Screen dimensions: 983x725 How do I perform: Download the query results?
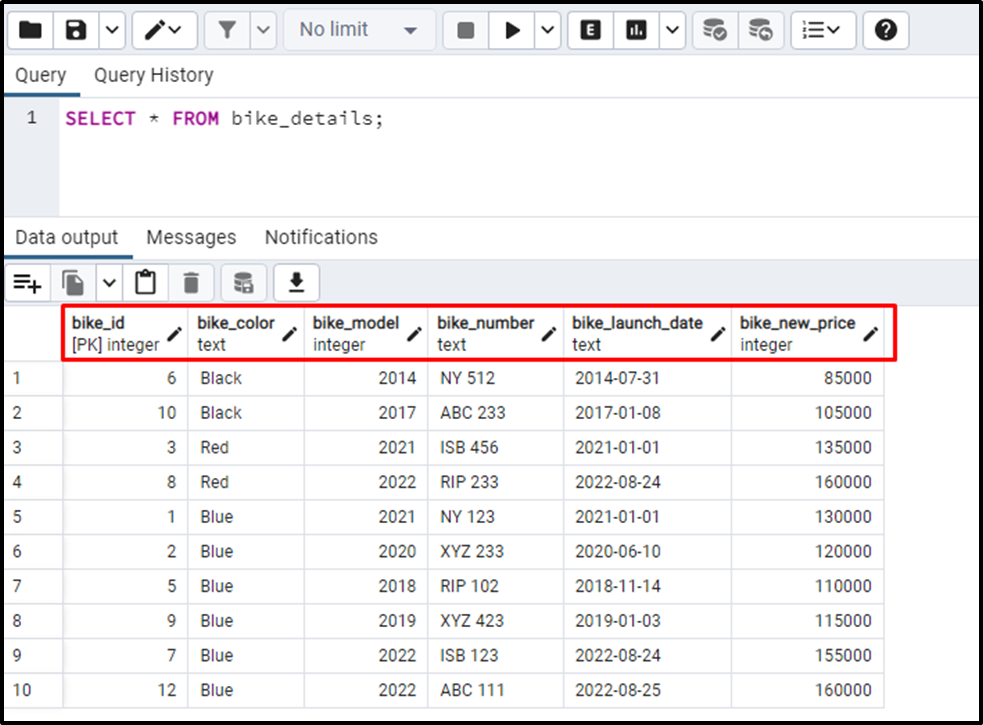pos(295,282)
